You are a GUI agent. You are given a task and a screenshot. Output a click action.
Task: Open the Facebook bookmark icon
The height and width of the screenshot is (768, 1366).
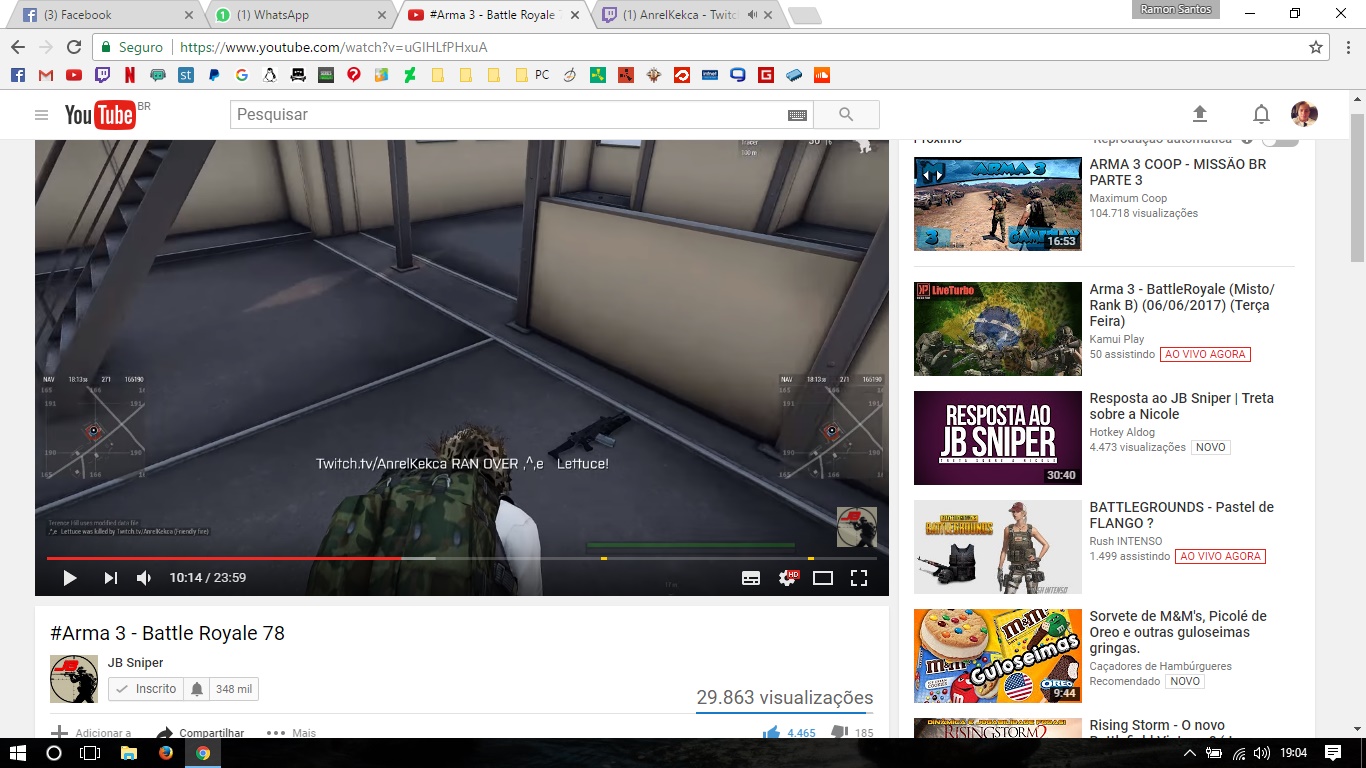click(17, 75)
